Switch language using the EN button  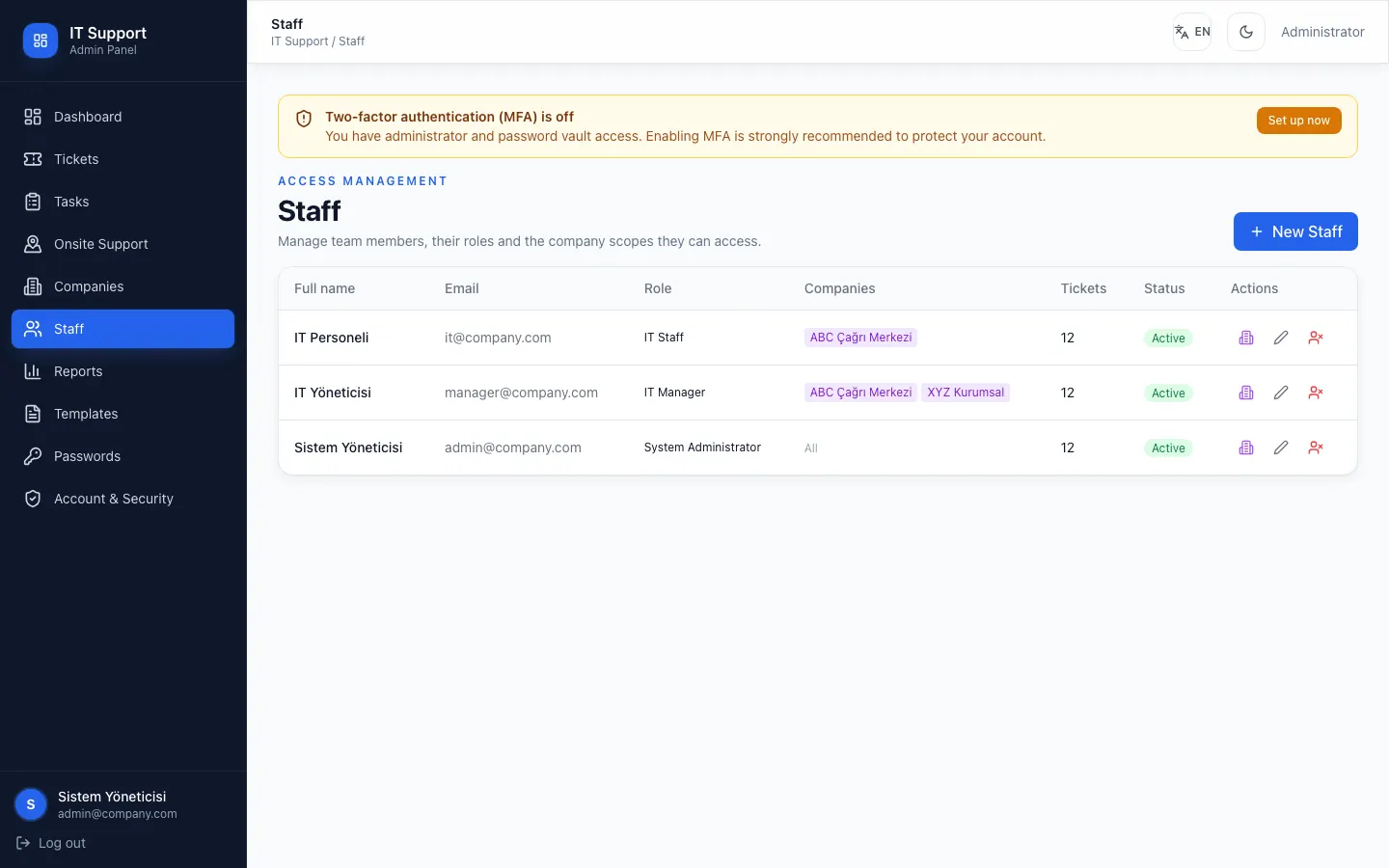pos(1192,32)
